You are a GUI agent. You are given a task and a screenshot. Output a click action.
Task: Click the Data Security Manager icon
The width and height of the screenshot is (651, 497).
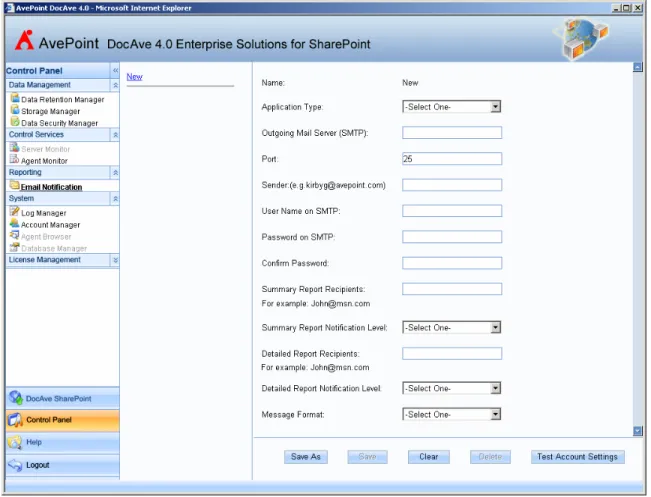pos(15,122)
